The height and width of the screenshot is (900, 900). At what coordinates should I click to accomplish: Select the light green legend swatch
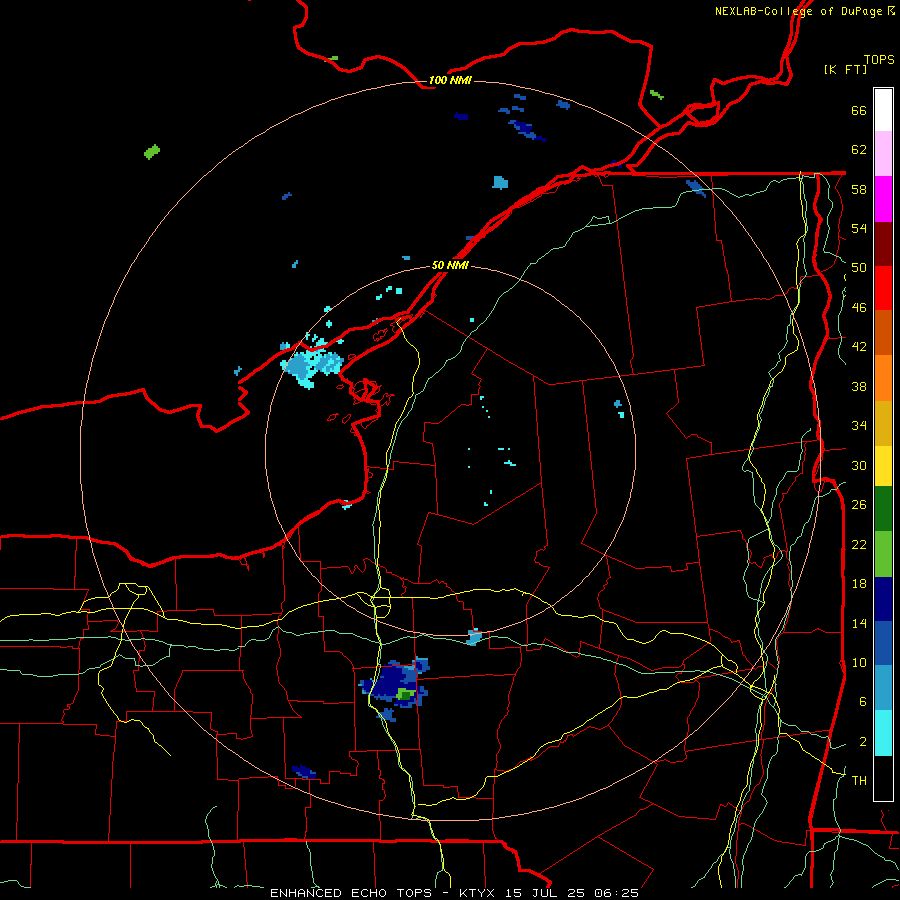click(x=883, y=554)
